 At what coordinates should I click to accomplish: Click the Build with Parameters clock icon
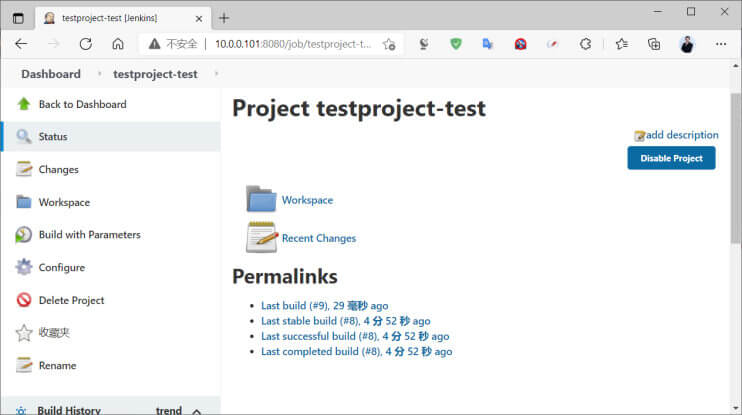tap(24, 235)
